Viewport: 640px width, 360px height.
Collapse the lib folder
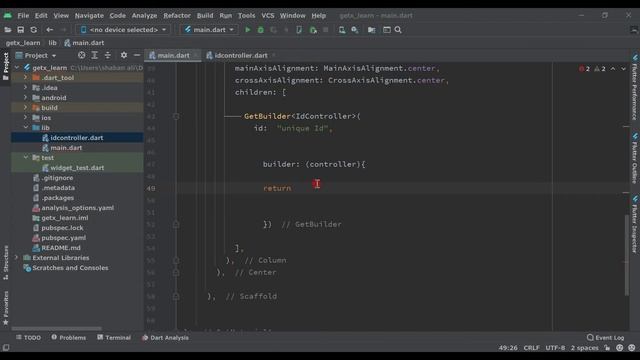click(26, 128)
